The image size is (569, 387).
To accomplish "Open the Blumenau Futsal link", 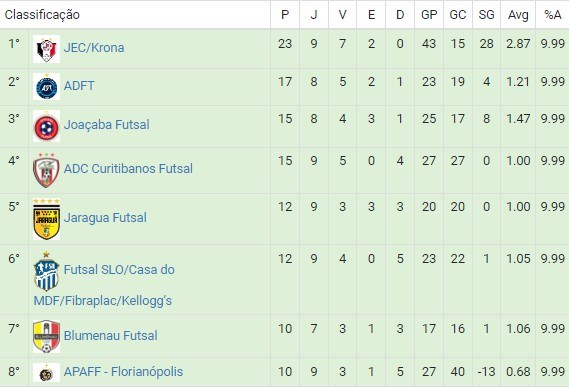I will [111, 335].
